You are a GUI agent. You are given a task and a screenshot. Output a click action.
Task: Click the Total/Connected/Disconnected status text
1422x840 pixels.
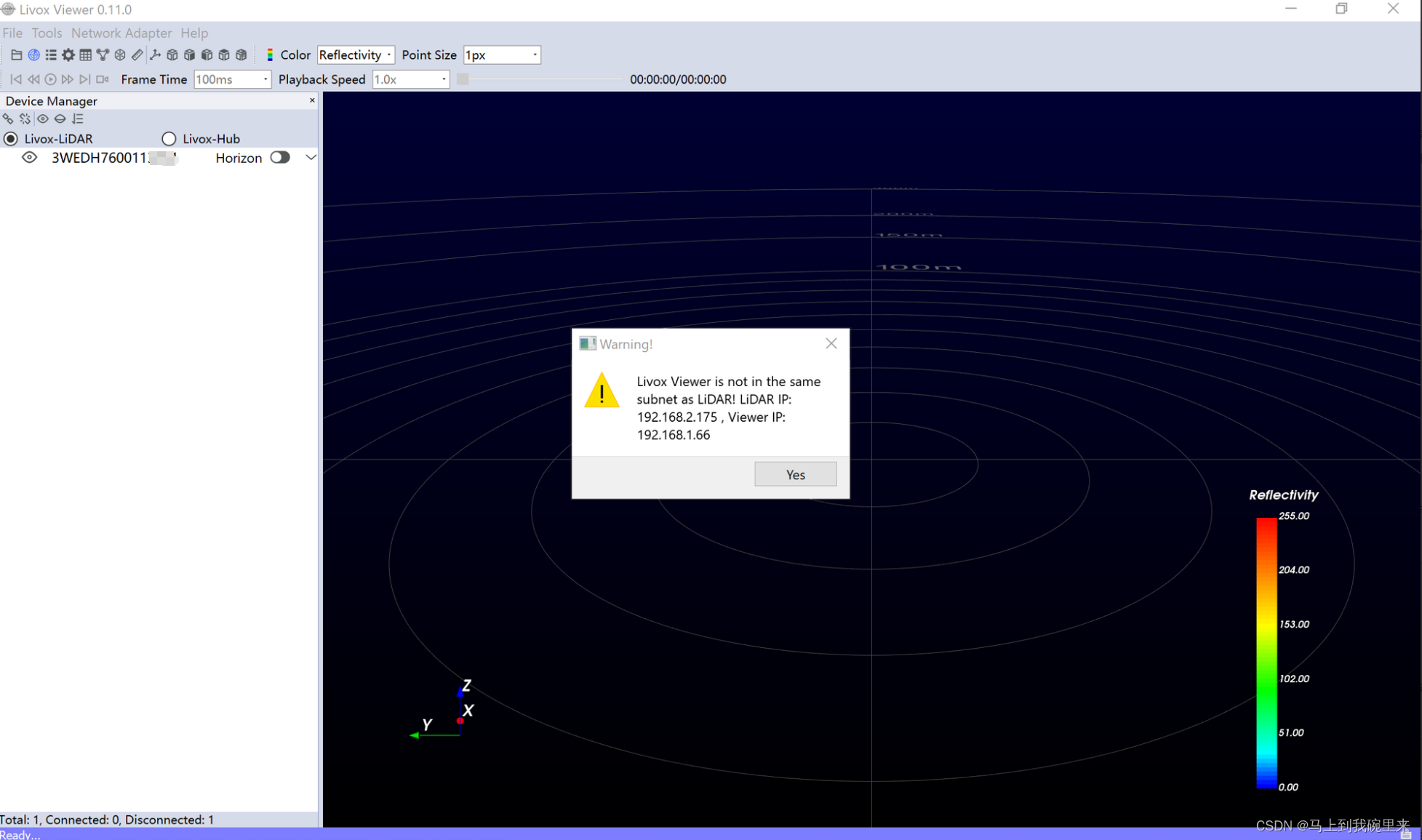coord(107,820)
